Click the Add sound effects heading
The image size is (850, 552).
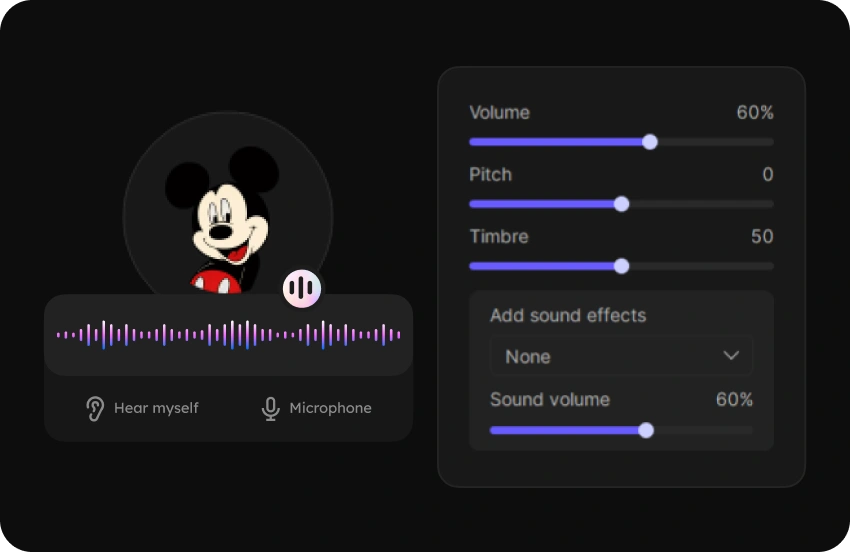[568, 316]
